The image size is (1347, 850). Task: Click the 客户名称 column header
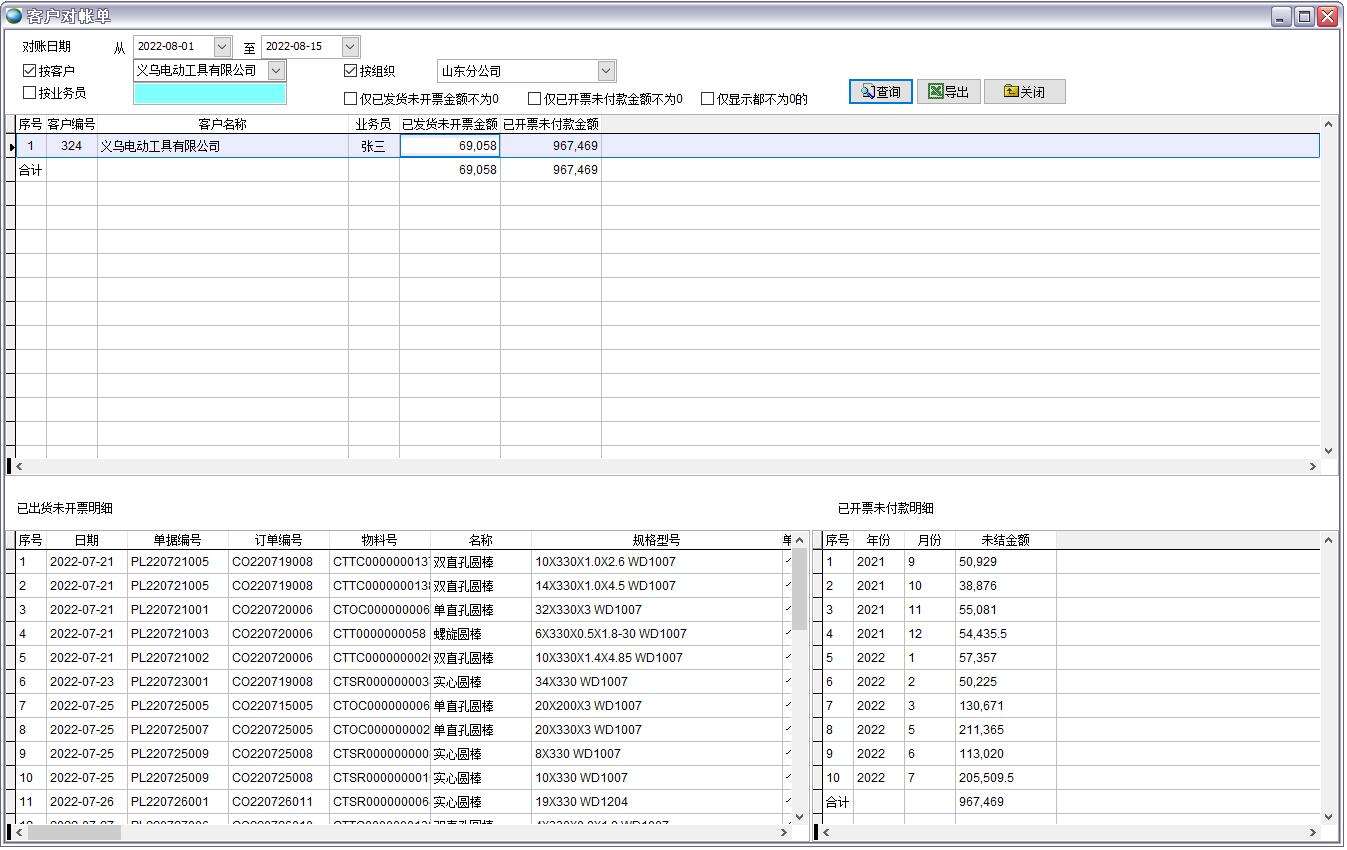(x=222, y=124)
